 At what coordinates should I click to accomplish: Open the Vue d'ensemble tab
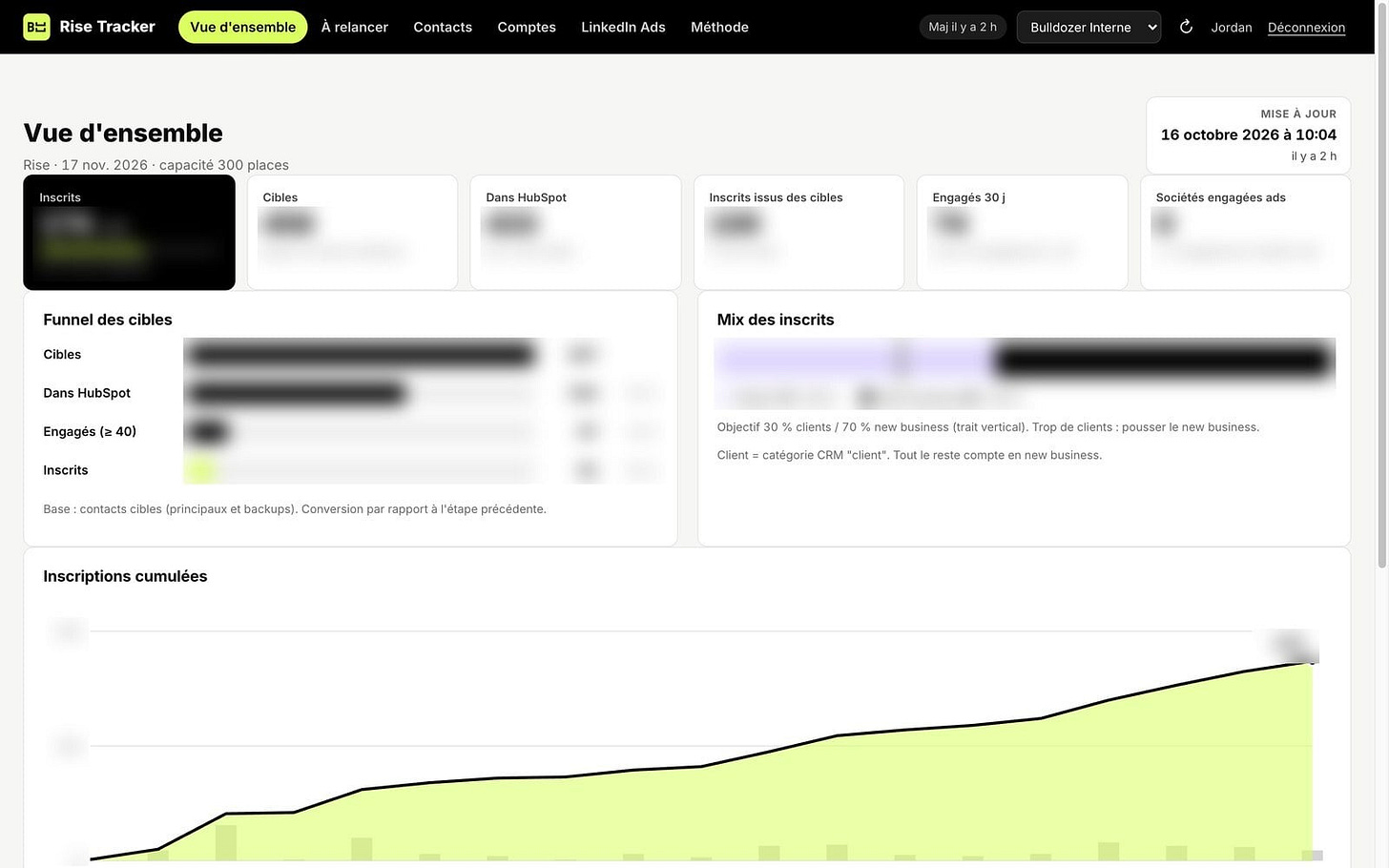tap(242, 27)
